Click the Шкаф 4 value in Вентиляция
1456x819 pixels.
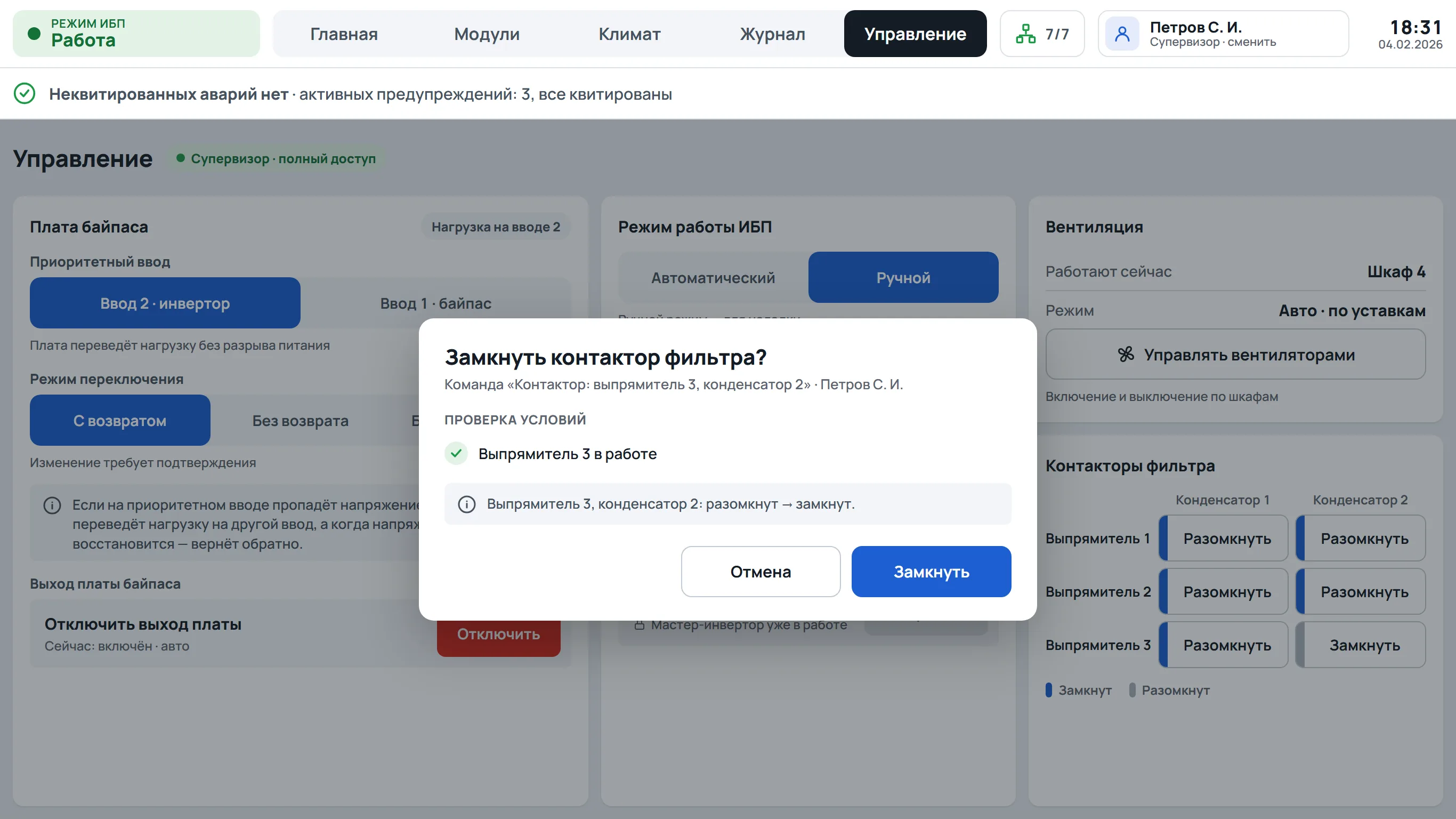1396,271
